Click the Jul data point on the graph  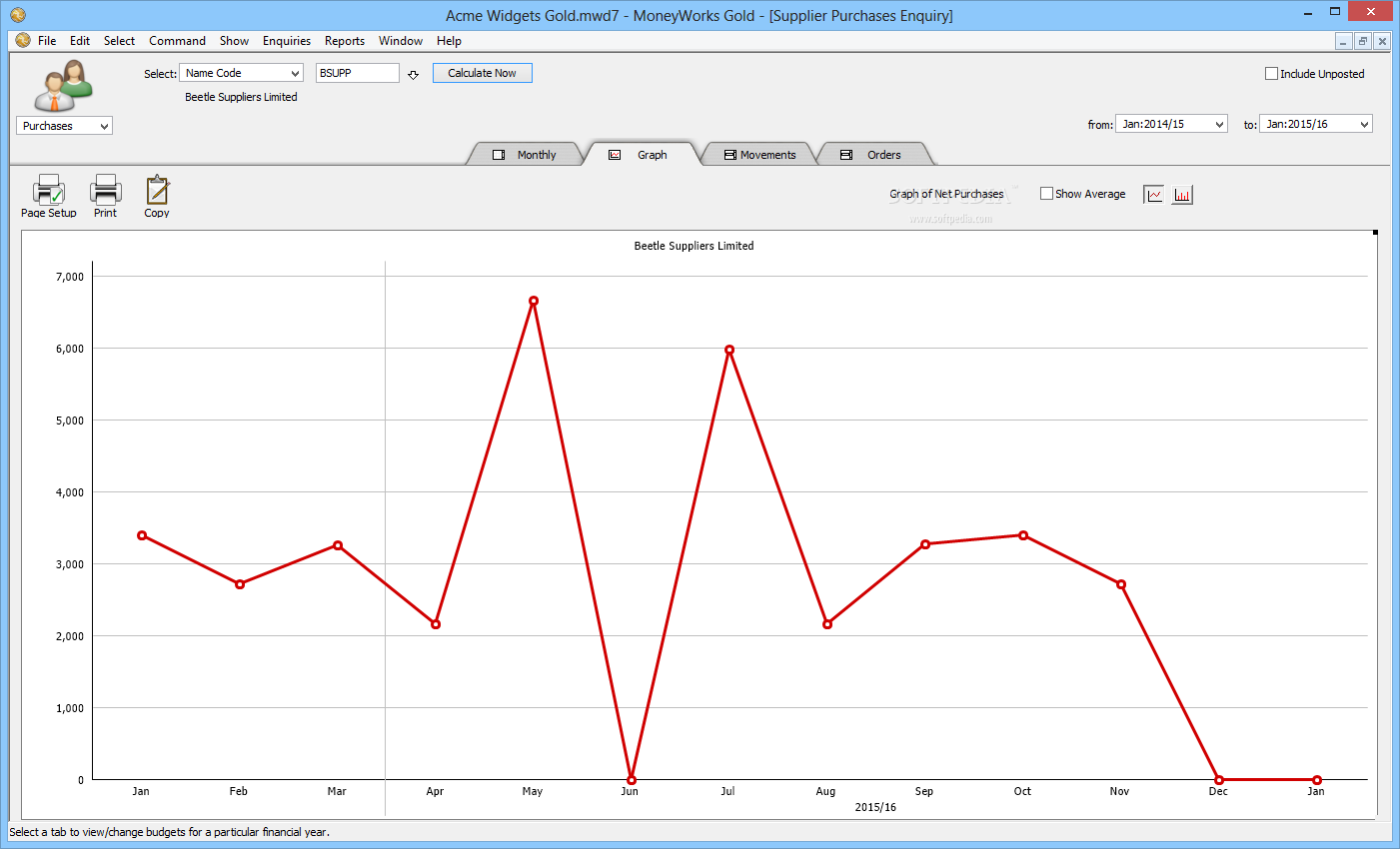(729, 350)
